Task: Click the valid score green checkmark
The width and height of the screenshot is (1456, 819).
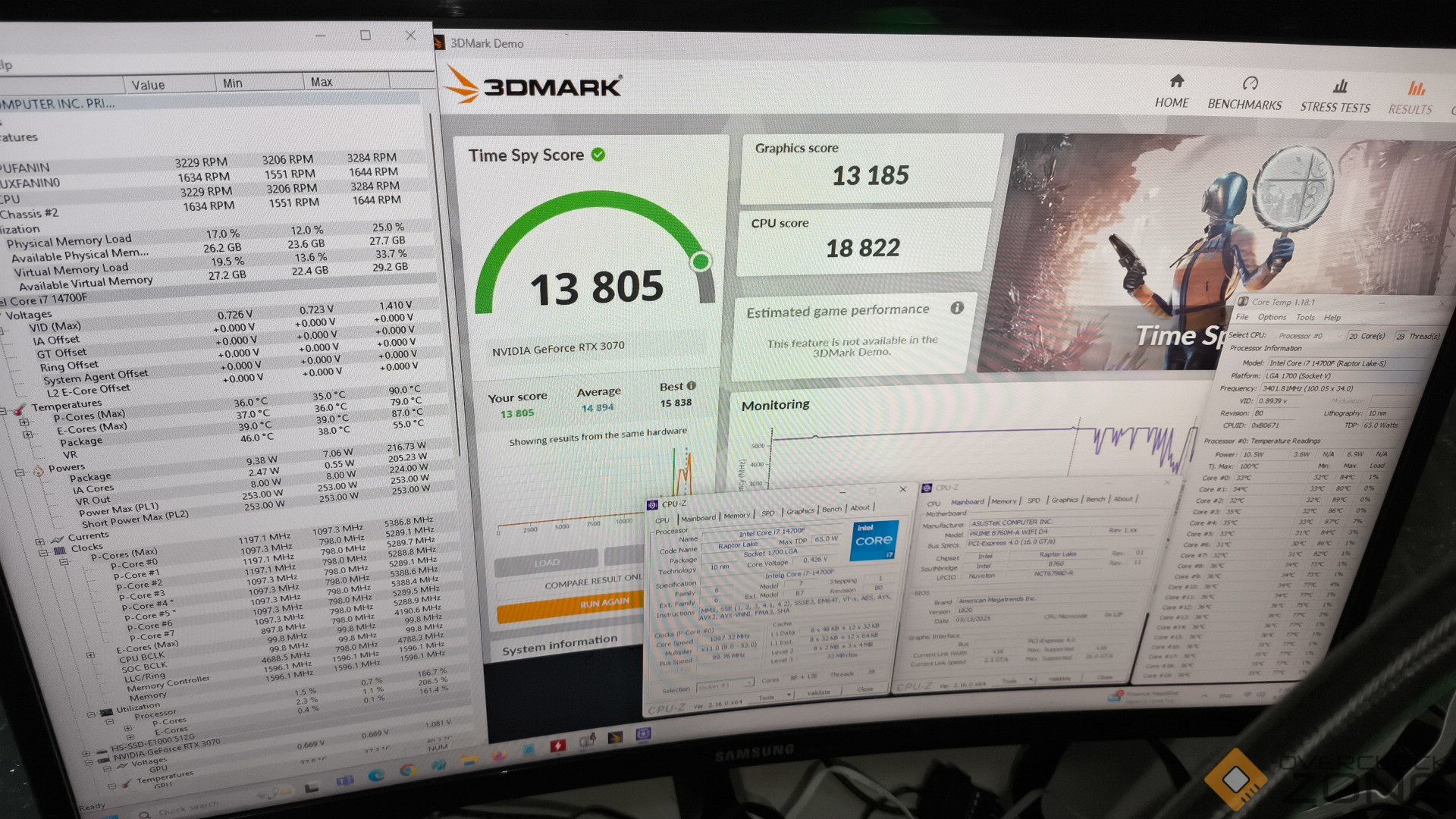Action: point(598,155)
